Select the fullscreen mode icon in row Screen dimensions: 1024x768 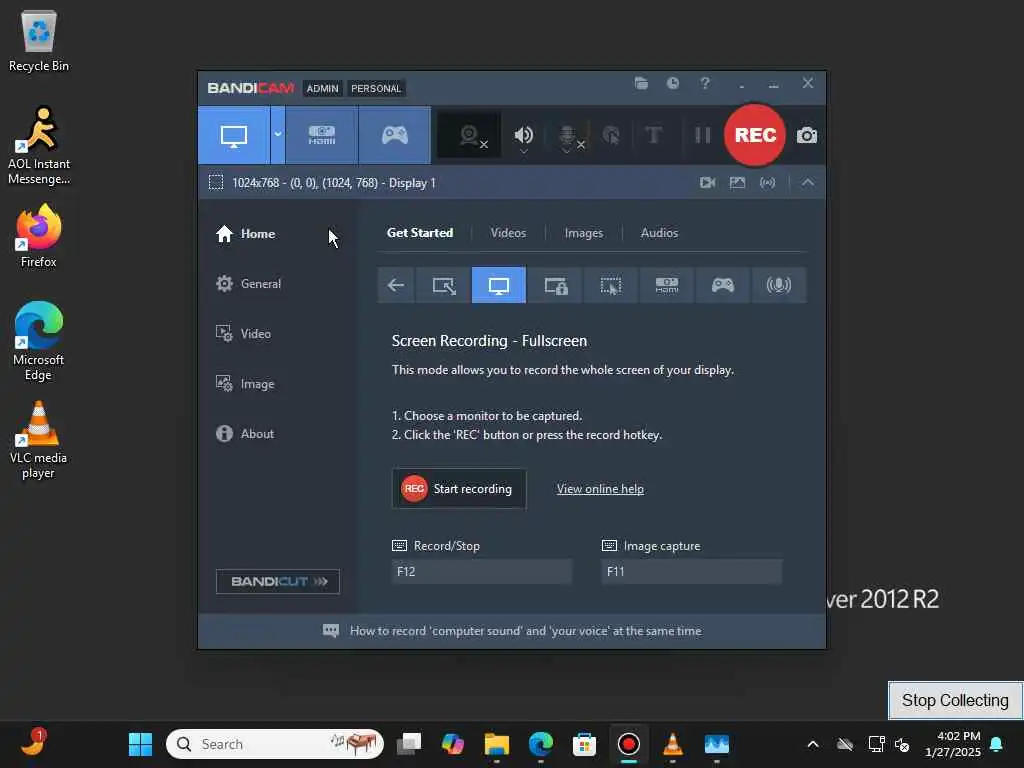click(x=499, y=285)
